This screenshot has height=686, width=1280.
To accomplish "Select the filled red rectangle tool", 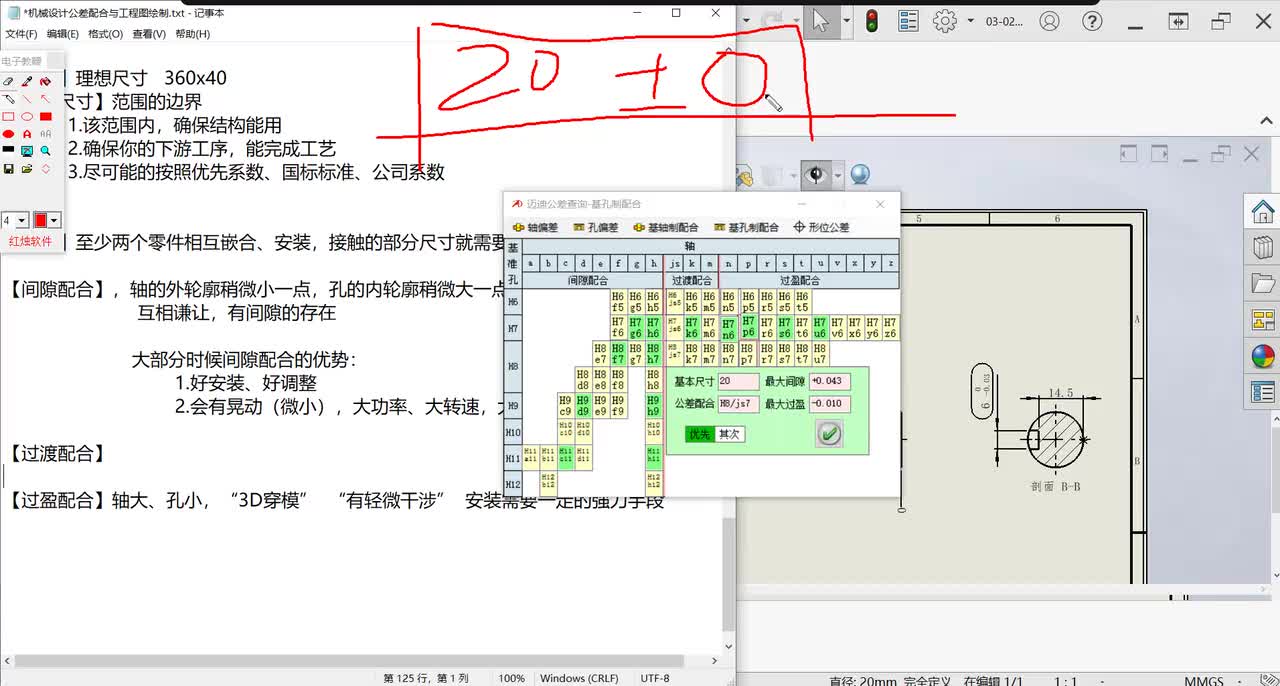I will [x=46, y=116].
